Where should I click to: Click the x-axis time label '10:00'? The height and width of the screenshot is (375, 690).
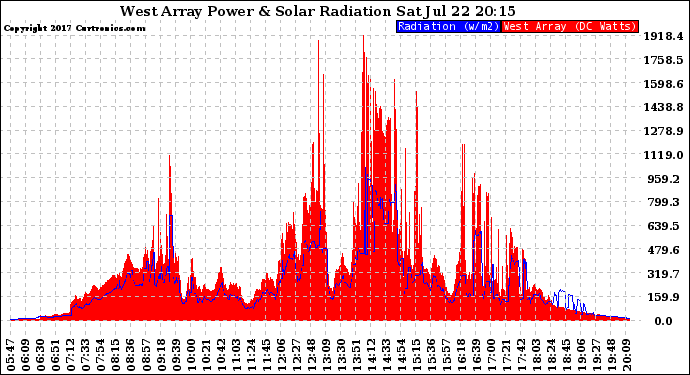pos(191,355)
